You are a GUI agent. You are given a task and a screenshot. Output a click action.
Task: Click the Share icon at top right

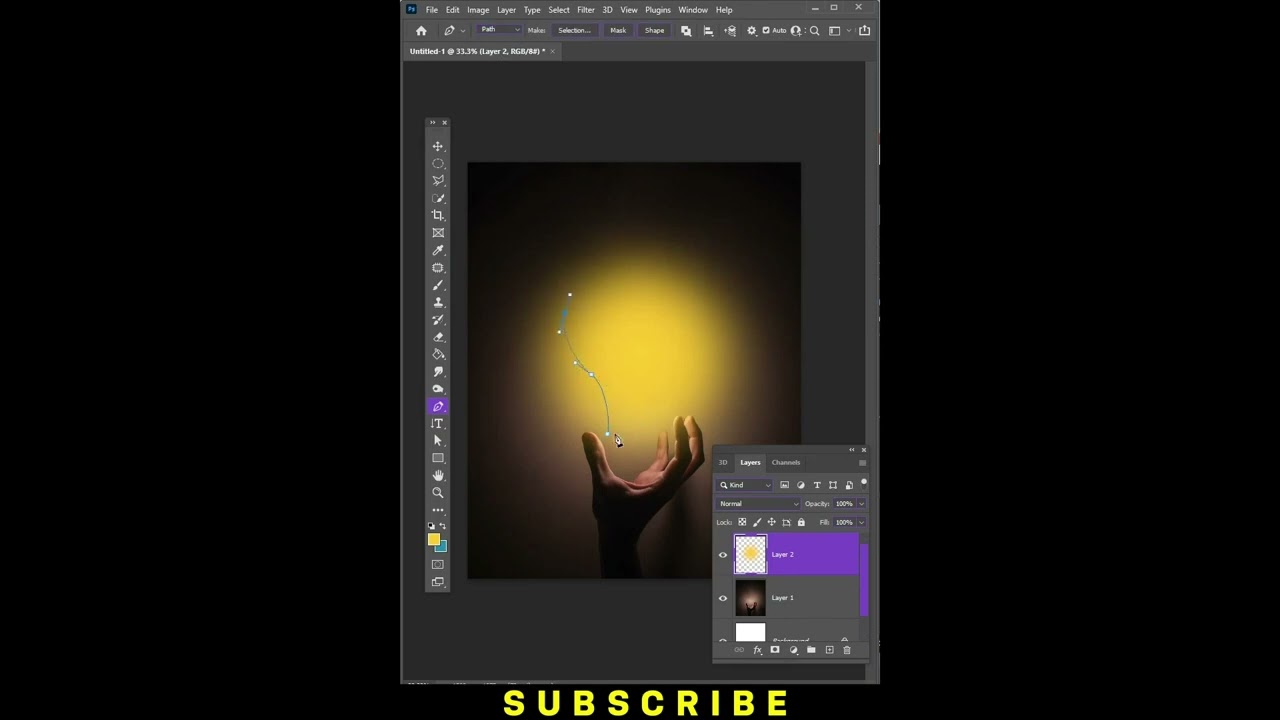[x=864, y=31]
